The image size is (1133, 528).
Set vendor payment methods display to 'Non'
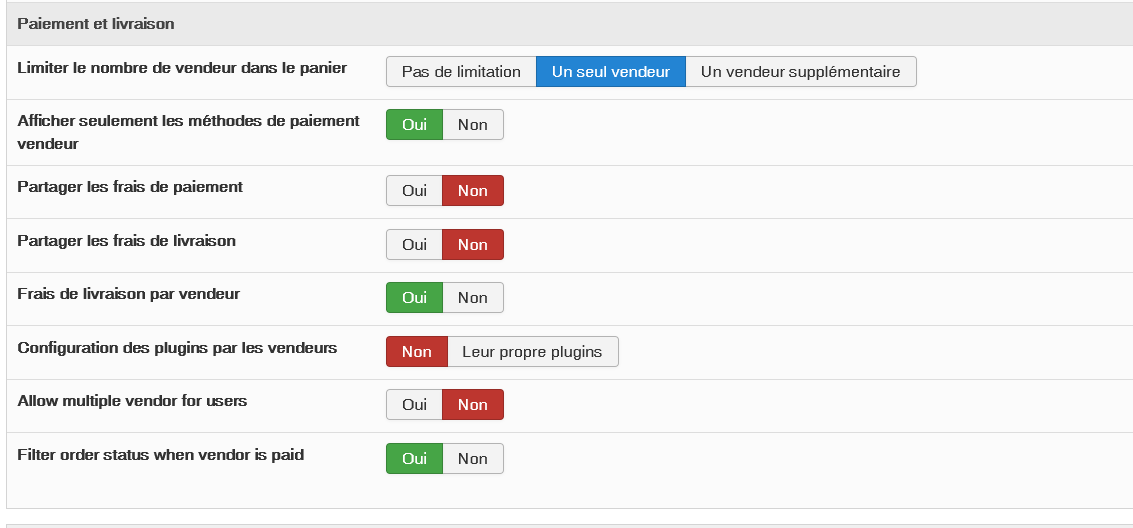[473, 125]
